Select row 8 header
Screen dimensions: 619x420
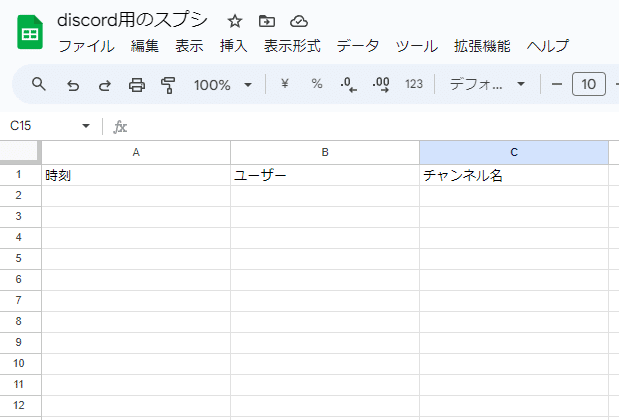pos(20,322)
